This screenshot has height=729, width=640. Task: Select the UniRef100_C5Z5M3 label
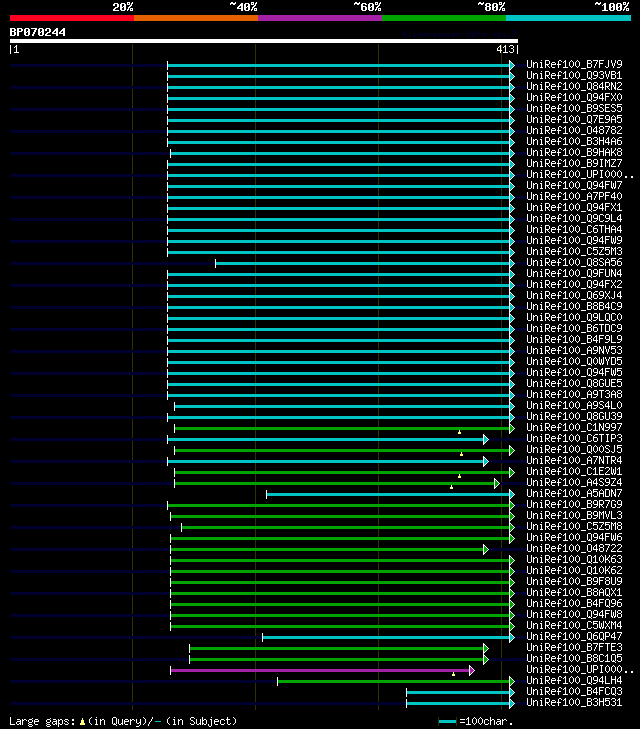pos(574,252)
